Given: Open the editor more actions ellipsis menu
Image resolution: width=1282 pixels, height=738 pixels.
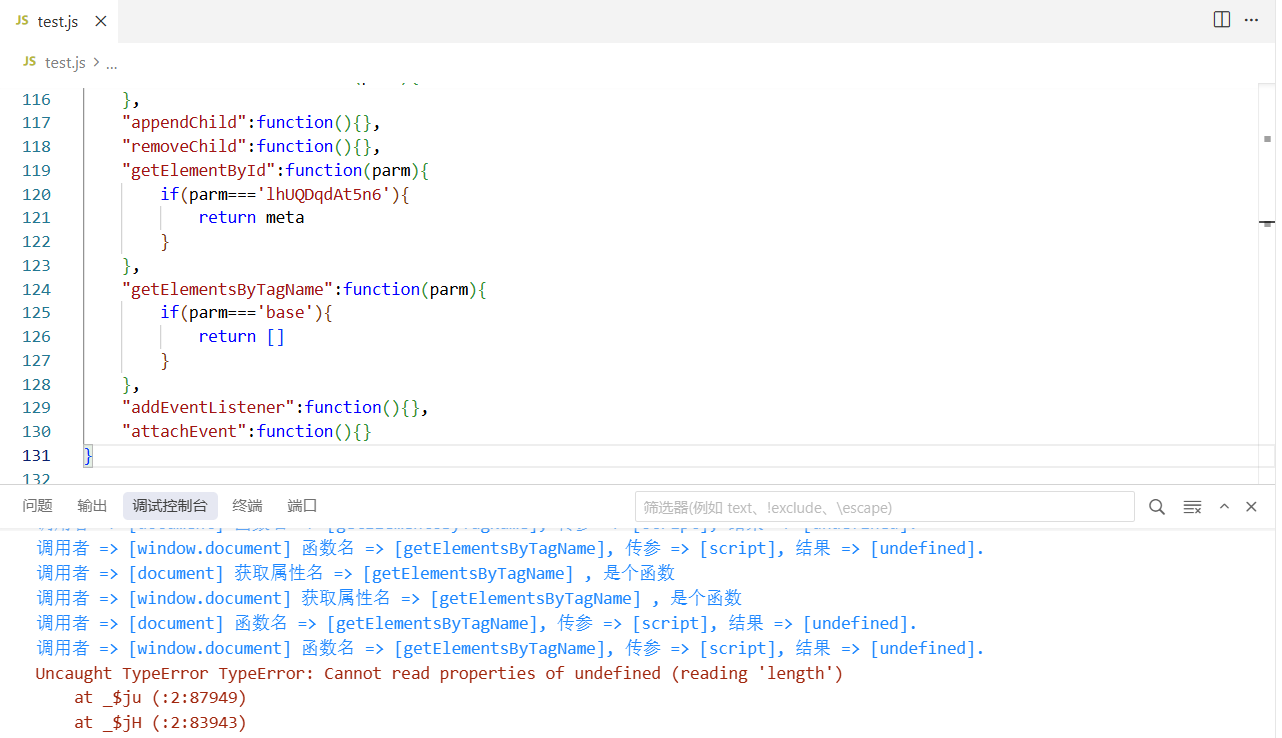Looking at the screenshot, I should pyautogui.click(x=1251, y=20).
